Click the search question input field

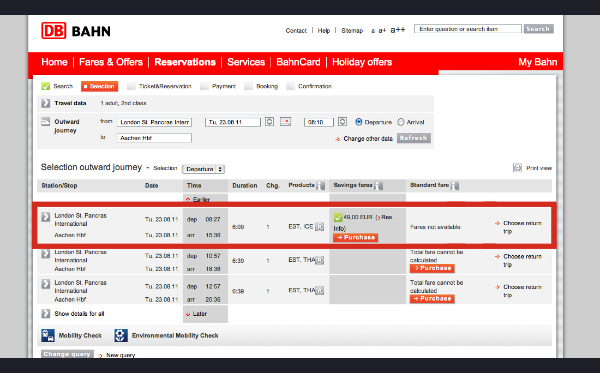(468, 29)
